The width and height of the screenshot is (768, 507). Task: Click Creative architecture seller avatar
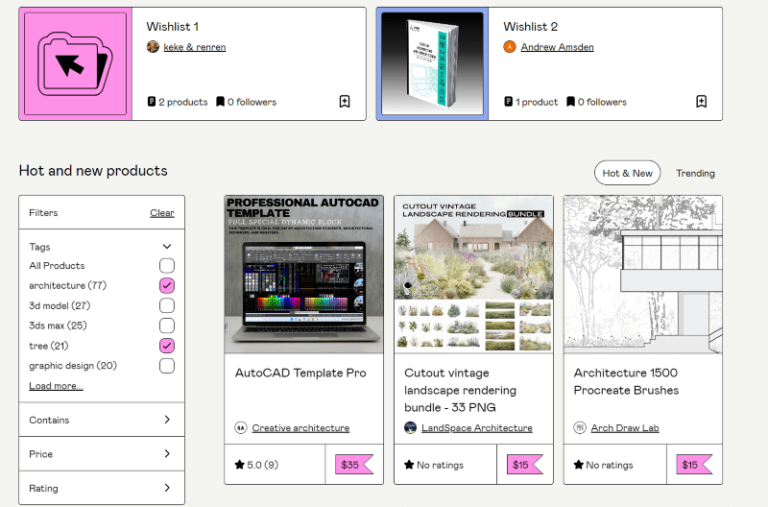[x=240, y=428]
